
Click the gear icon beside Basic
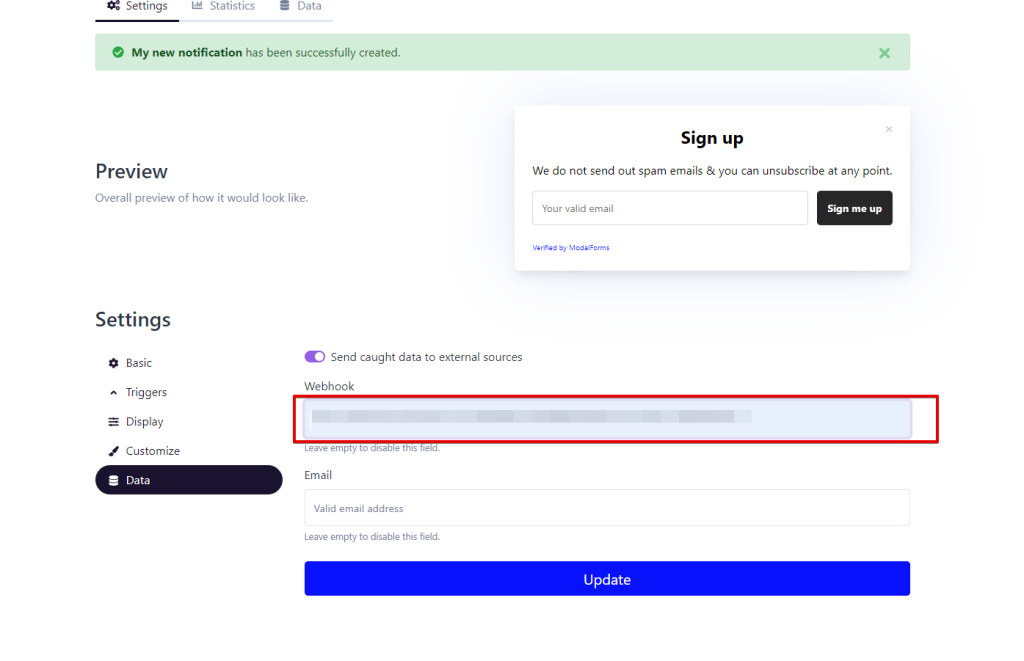[x=114, y=363]
